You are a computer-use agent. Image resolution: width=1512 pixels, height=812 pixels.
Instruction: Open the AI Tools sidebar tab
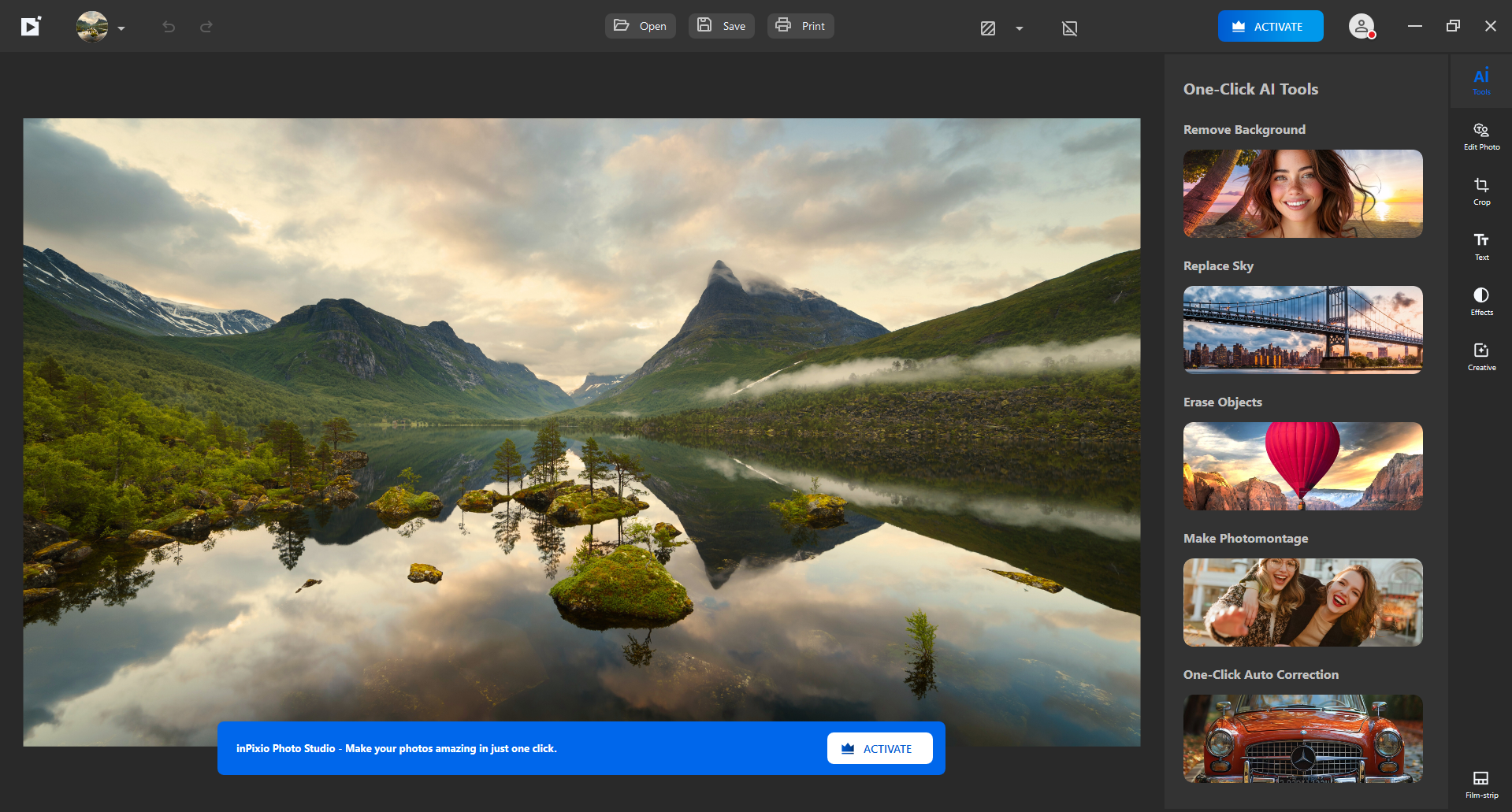coord(1481,80)
